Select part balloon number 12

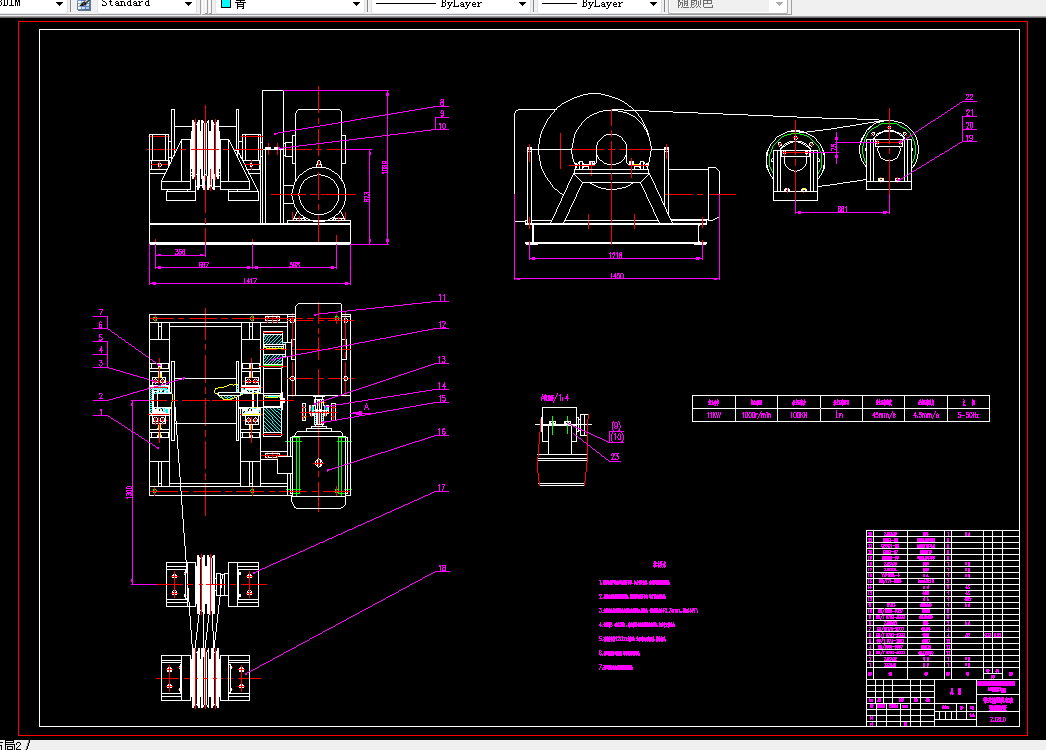tap(442, 325)
